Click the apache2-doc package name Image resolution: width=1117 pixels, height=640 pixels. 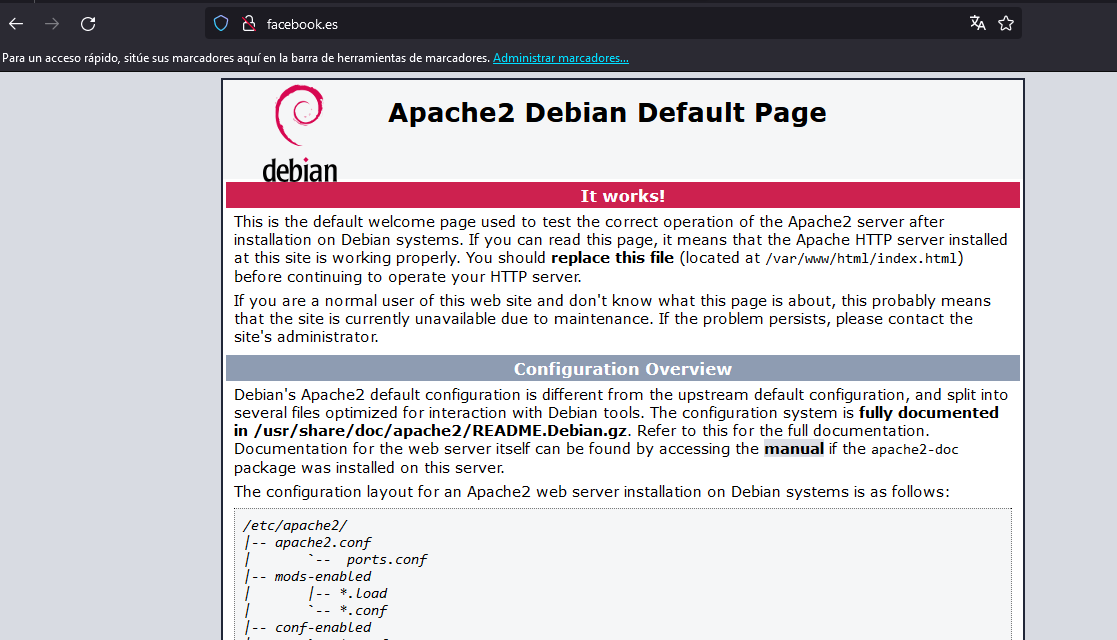coord(915,449)
